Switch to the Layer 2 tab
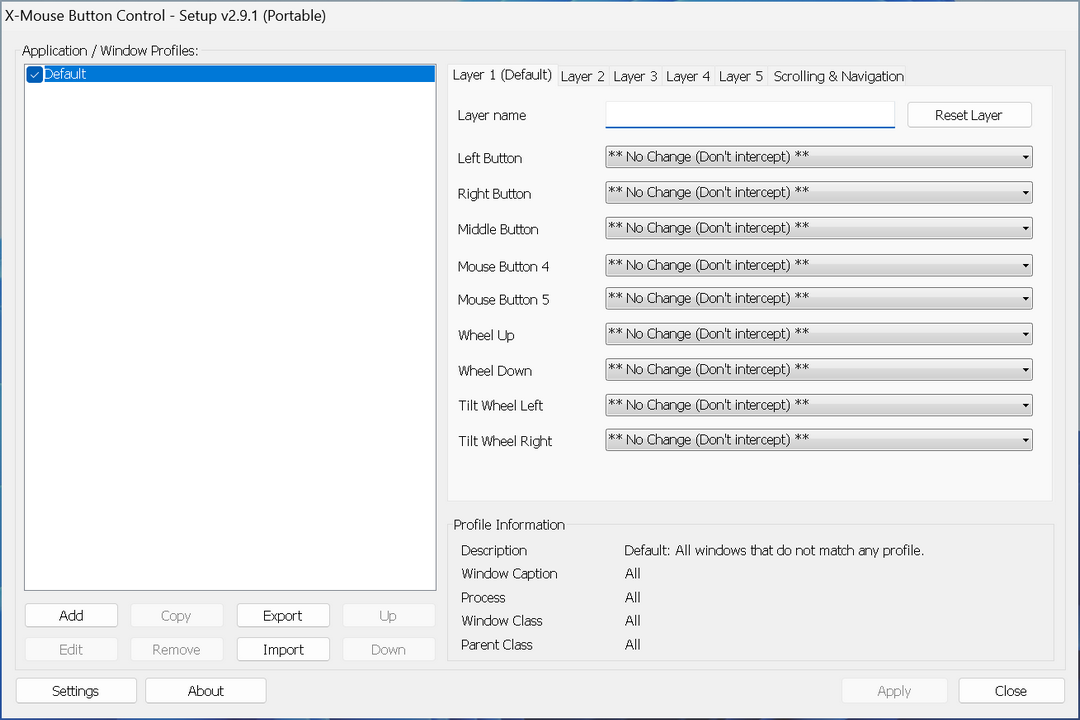 point(582,77)
